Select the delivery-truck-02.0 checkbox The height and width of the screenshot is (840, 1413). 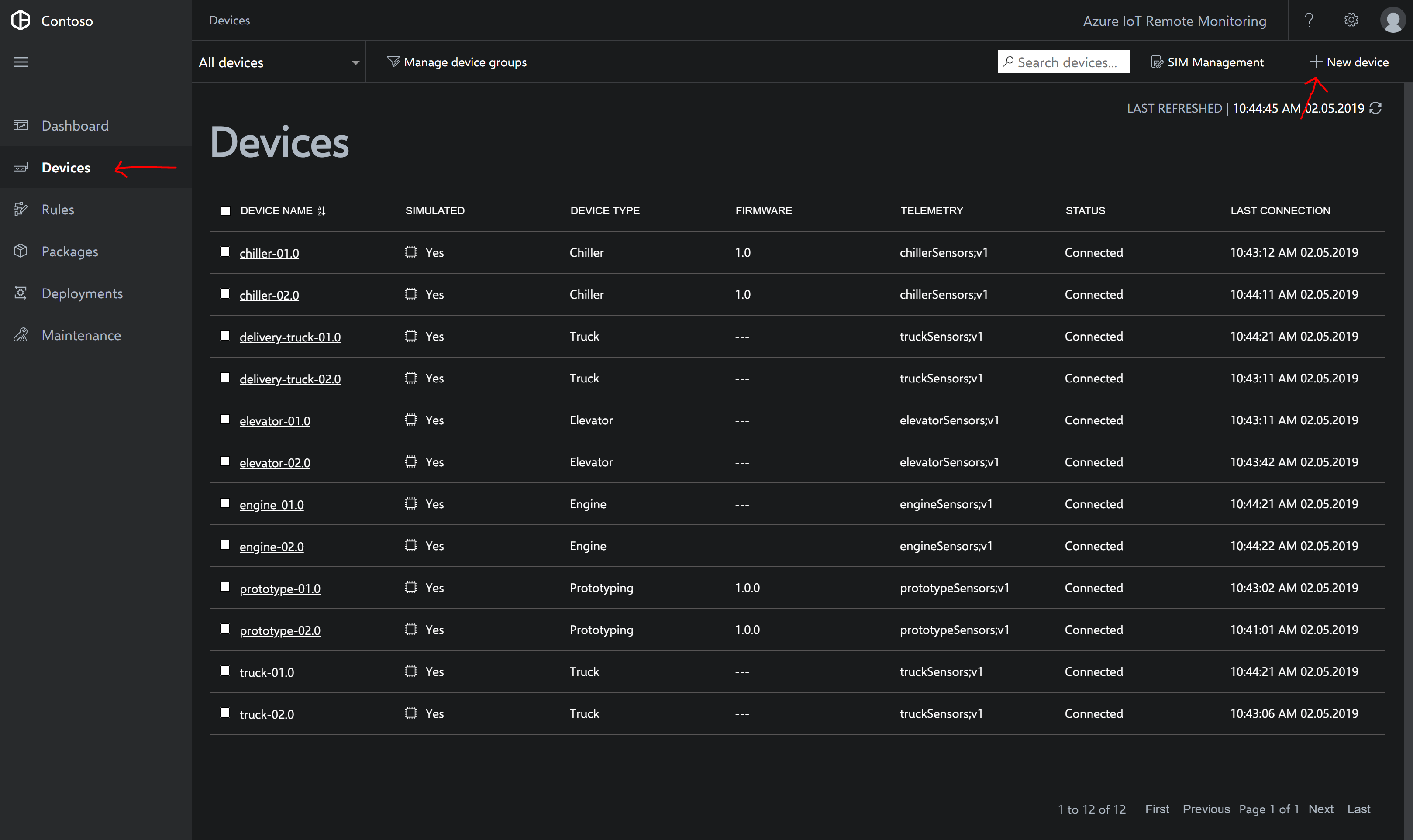tap(225, 377)
